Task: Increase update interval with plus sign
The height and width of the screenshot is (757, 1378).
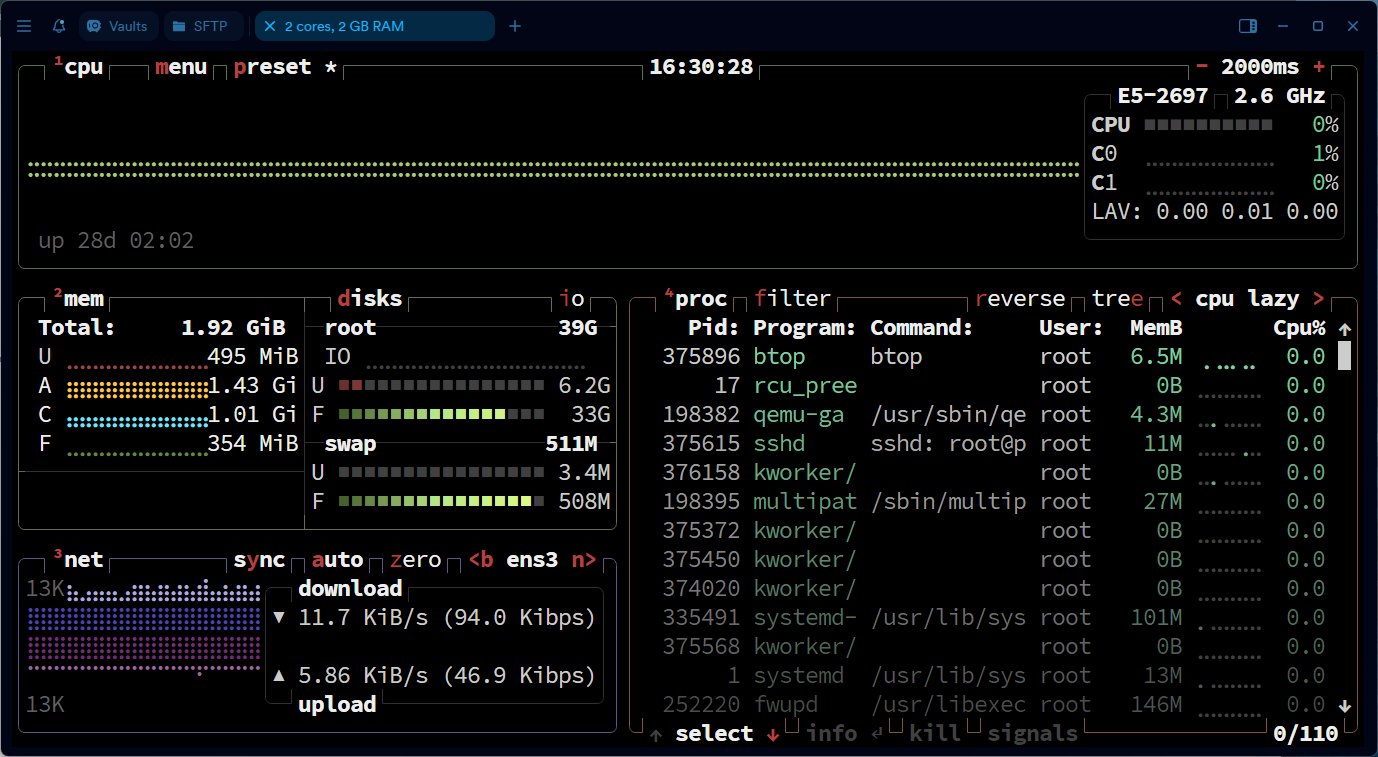Action: pyautogui.click(x=1319, y=67)
